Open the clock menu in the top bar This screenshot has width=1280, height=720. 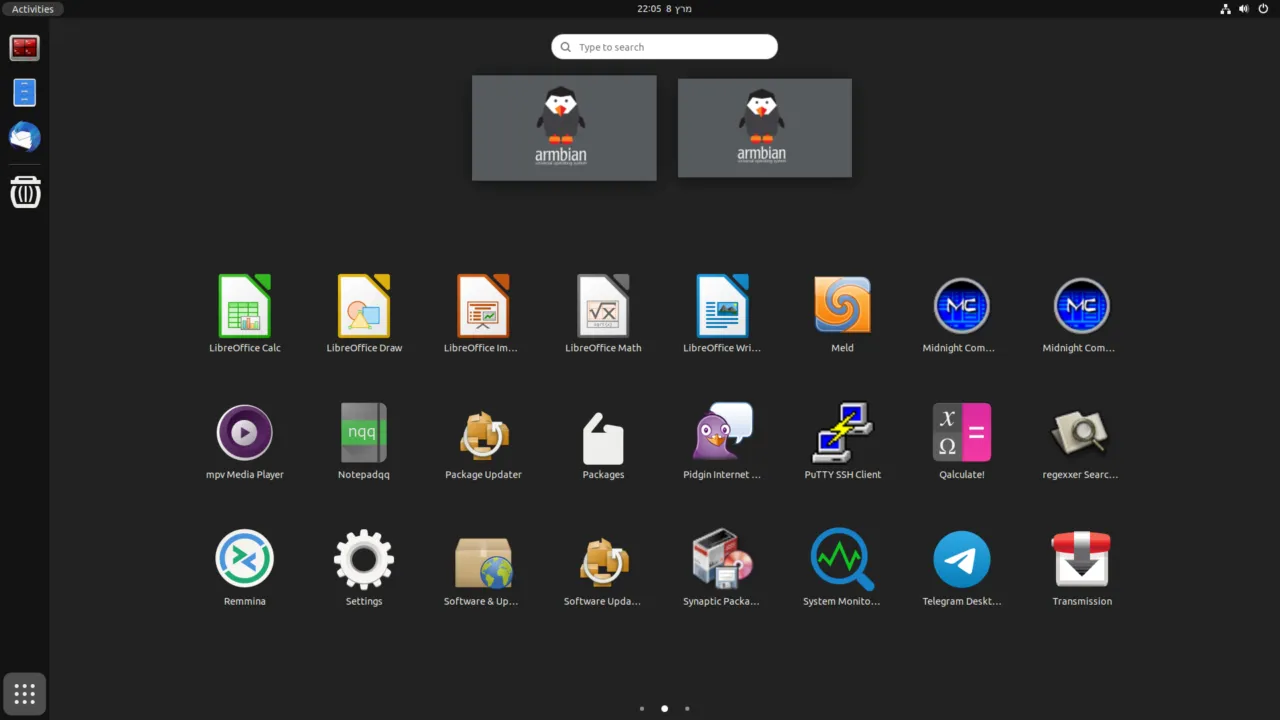point(663,8)
